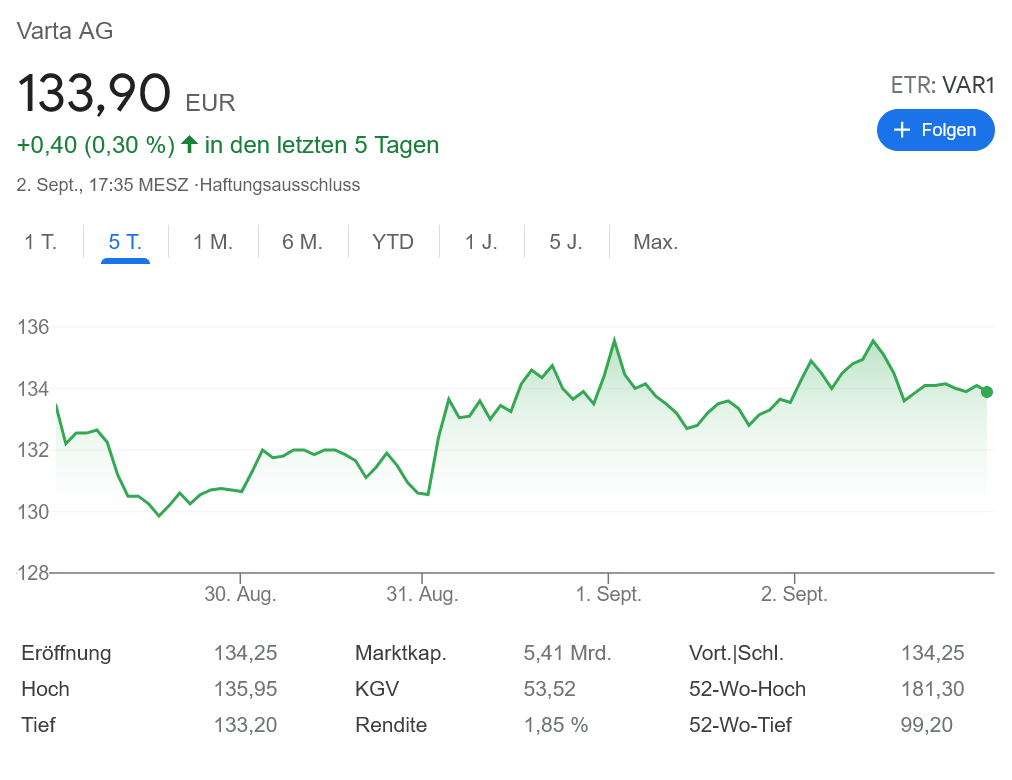Click the 1. Sept. date axis label
Image resolution: width=1012 pixels, height=780 pixels.
pyautogui.click(x=608, y=594)
